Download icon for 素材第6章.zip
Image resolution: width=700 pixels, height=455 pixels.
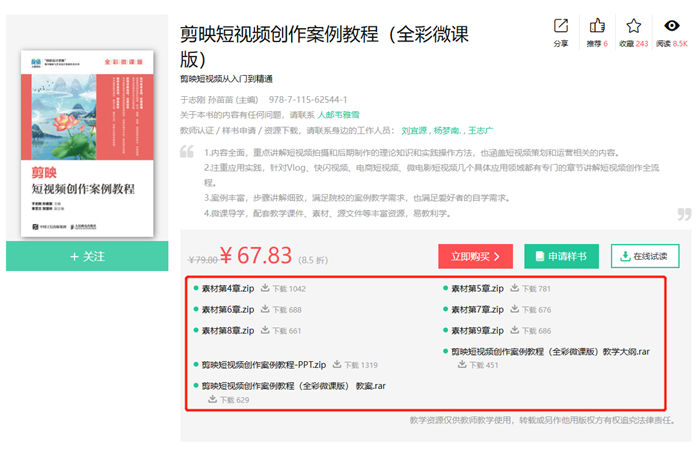265,309
